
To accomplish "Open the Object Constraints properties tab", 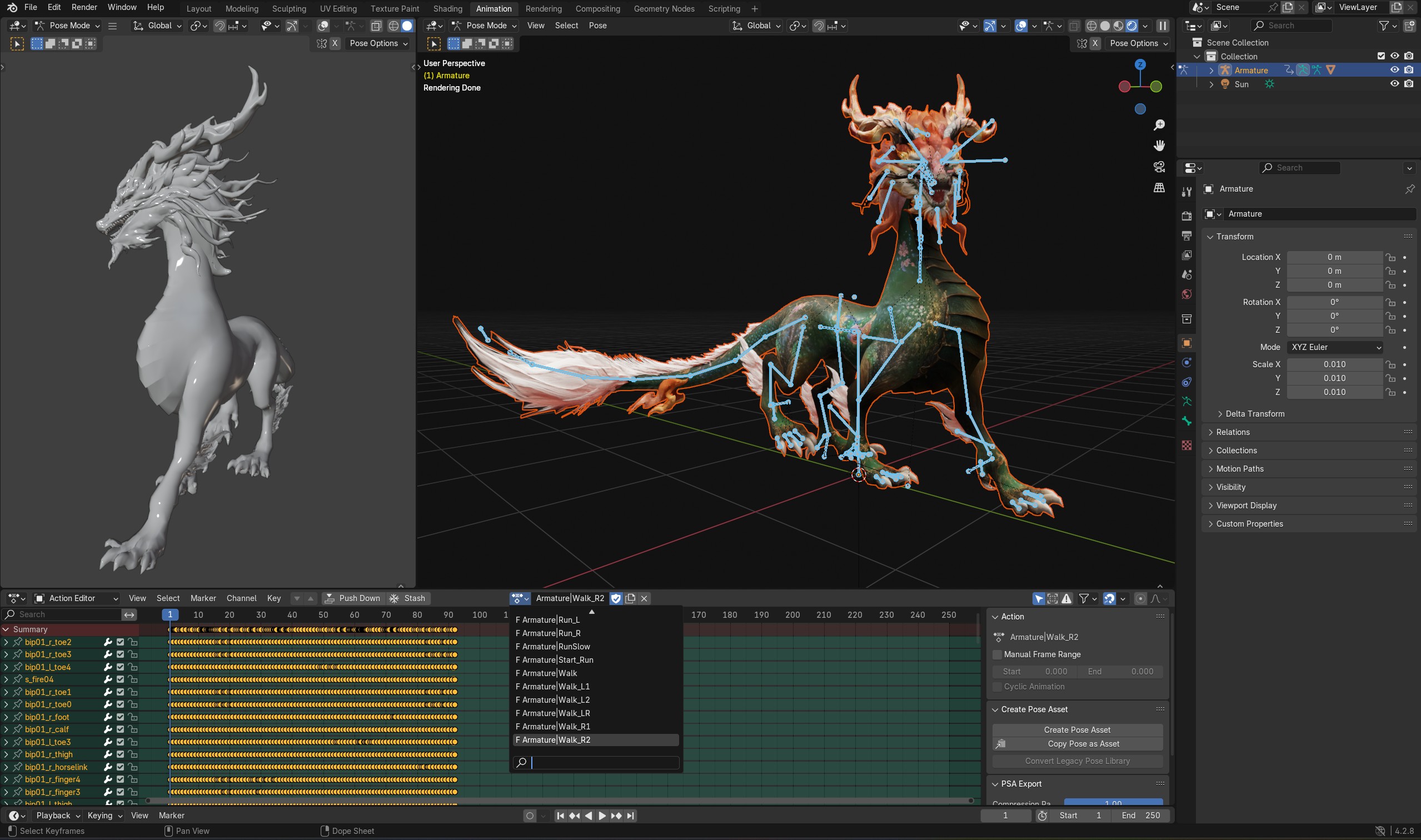I will (x=1186, y=382).
